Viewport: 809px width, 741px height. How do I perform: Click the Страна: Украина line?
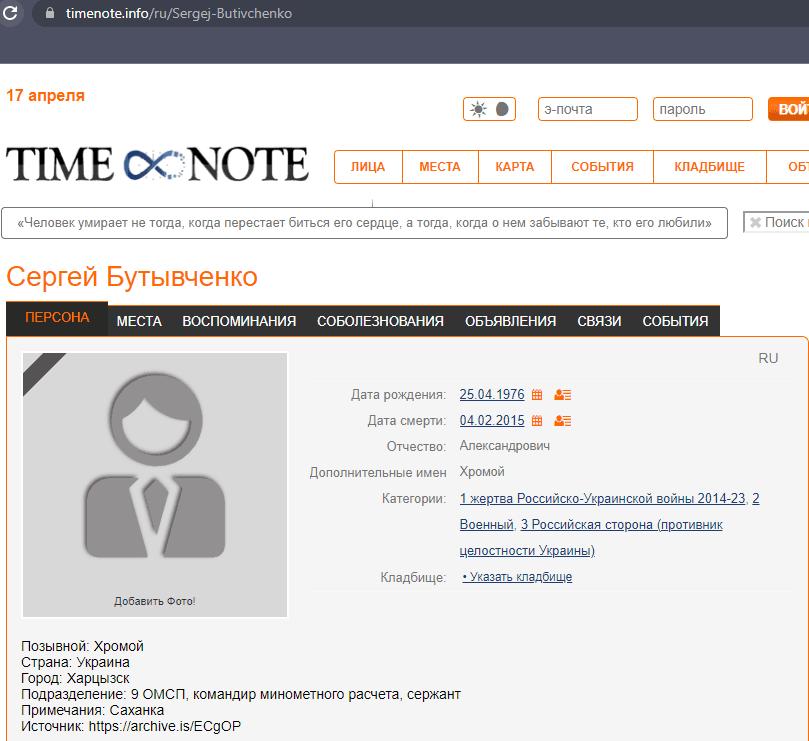click(75, 662)
